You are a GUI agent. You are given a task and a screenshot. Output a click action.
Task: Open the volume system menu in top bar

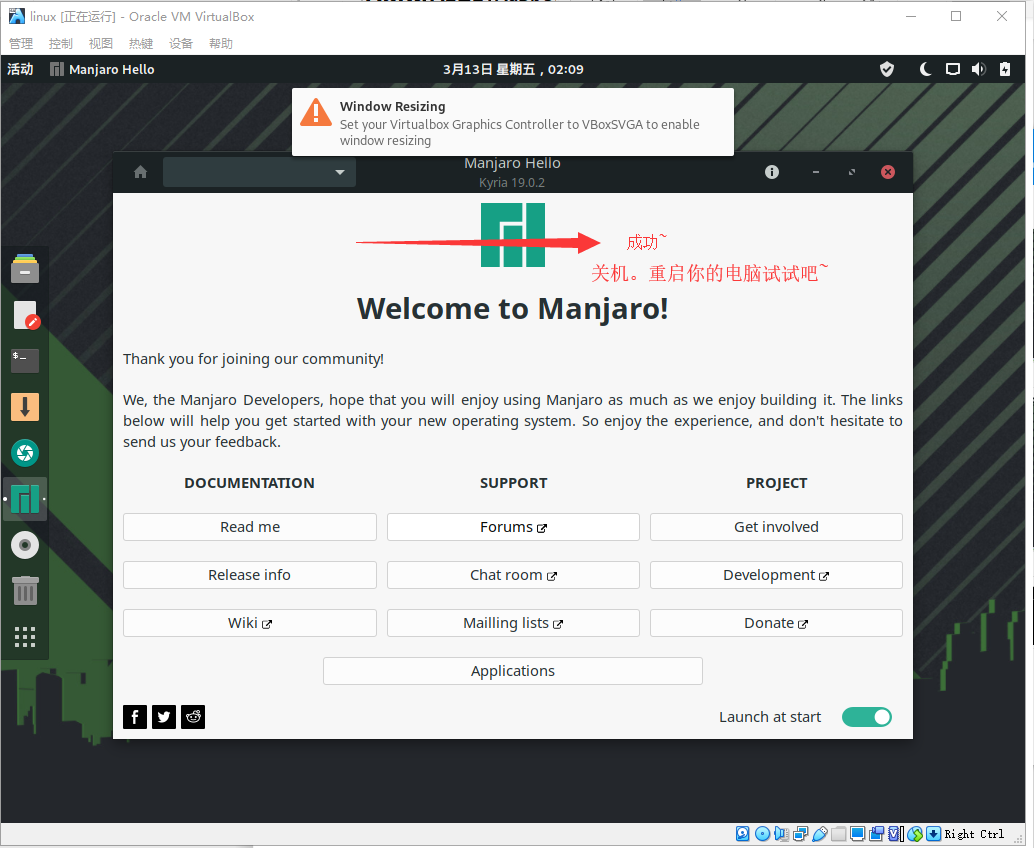pyautogui.click(x=978, y=69)
